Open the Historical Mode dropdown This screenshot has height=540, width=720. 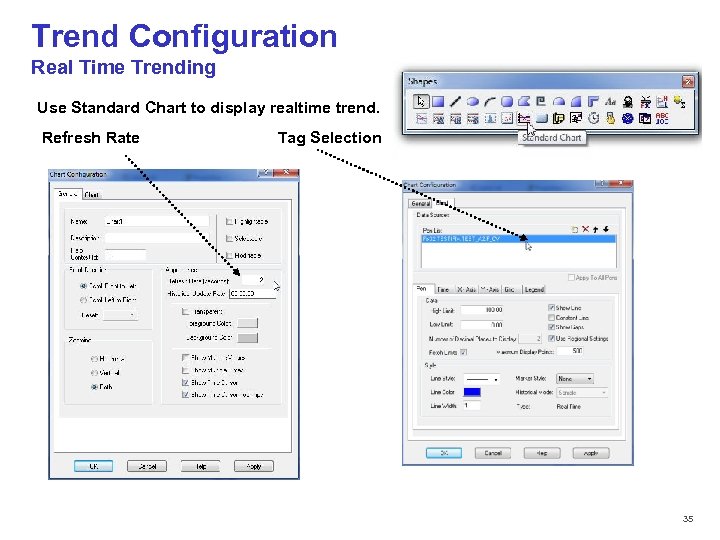click(582, 393)
